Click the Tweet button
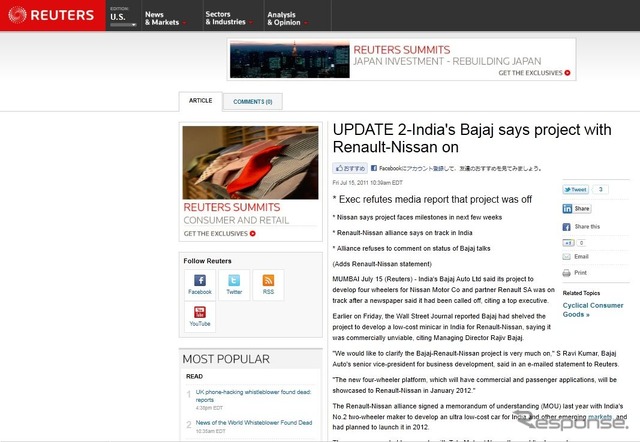 (x=576, y=189)
